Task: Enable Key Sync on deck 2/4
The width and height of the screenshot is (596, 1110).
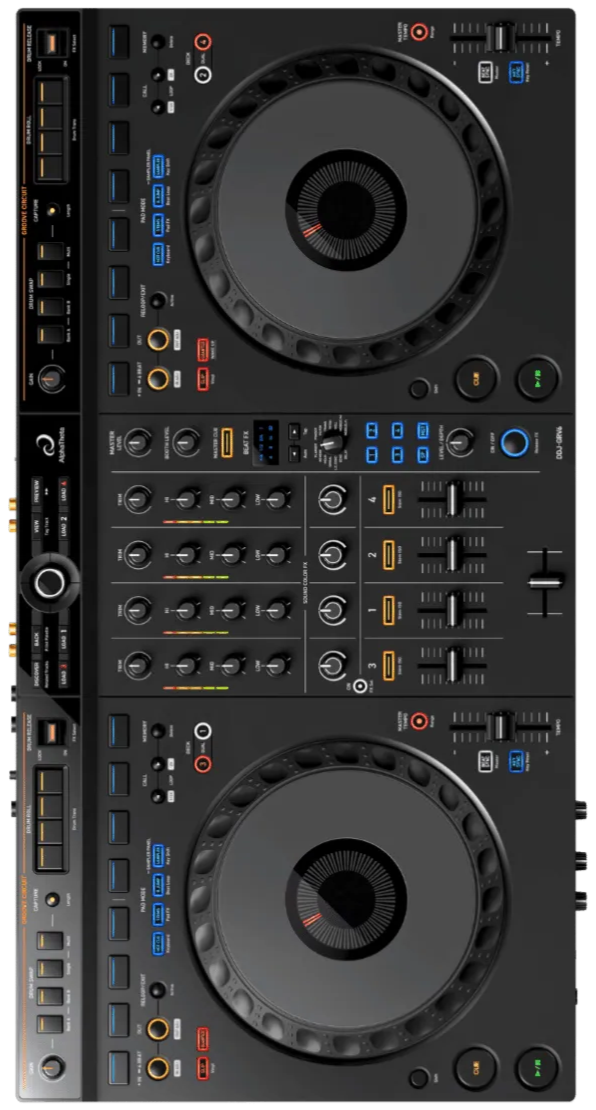Action: click(x=516, y=72)
